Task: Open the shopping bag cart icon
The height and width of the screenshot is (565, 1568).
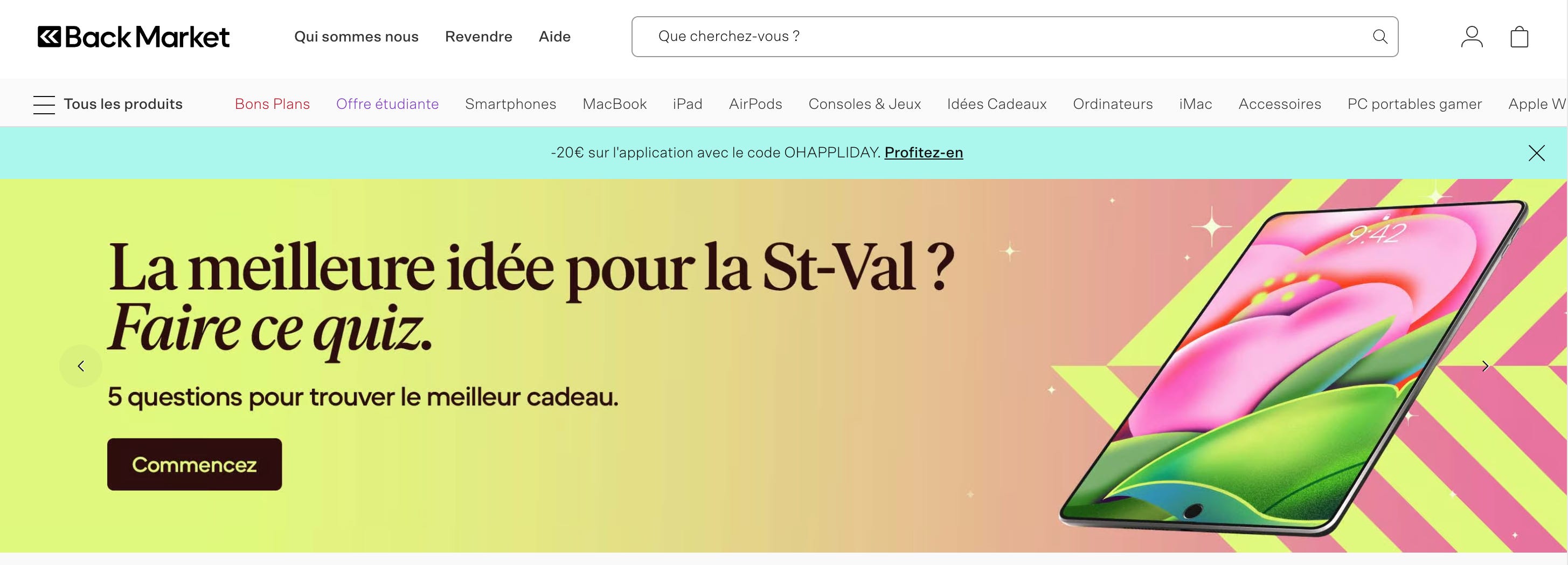Action: pos(1520,37)
